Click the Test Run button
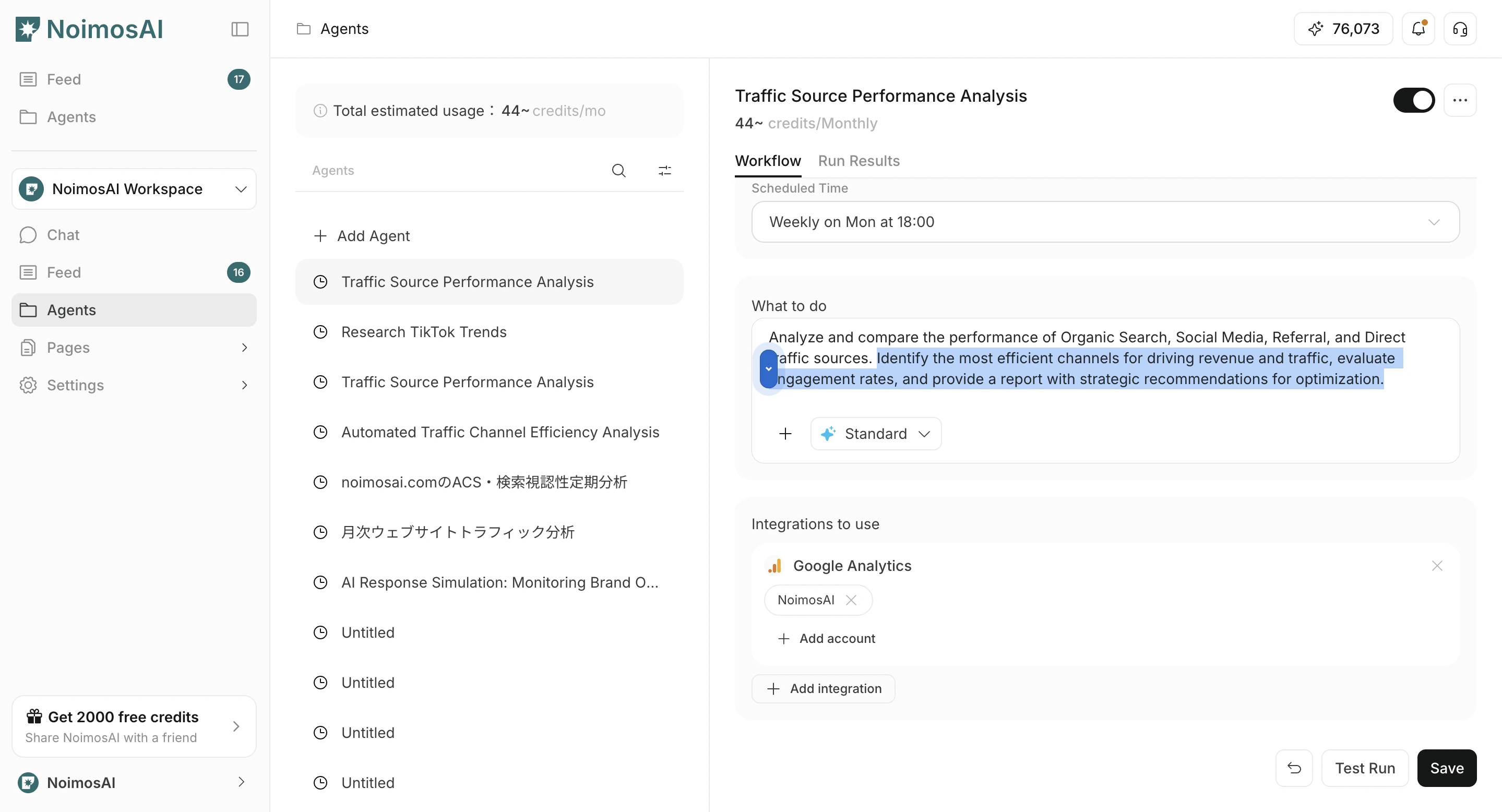Viewport: 1502px width, 812px height. coord(1364,768)
